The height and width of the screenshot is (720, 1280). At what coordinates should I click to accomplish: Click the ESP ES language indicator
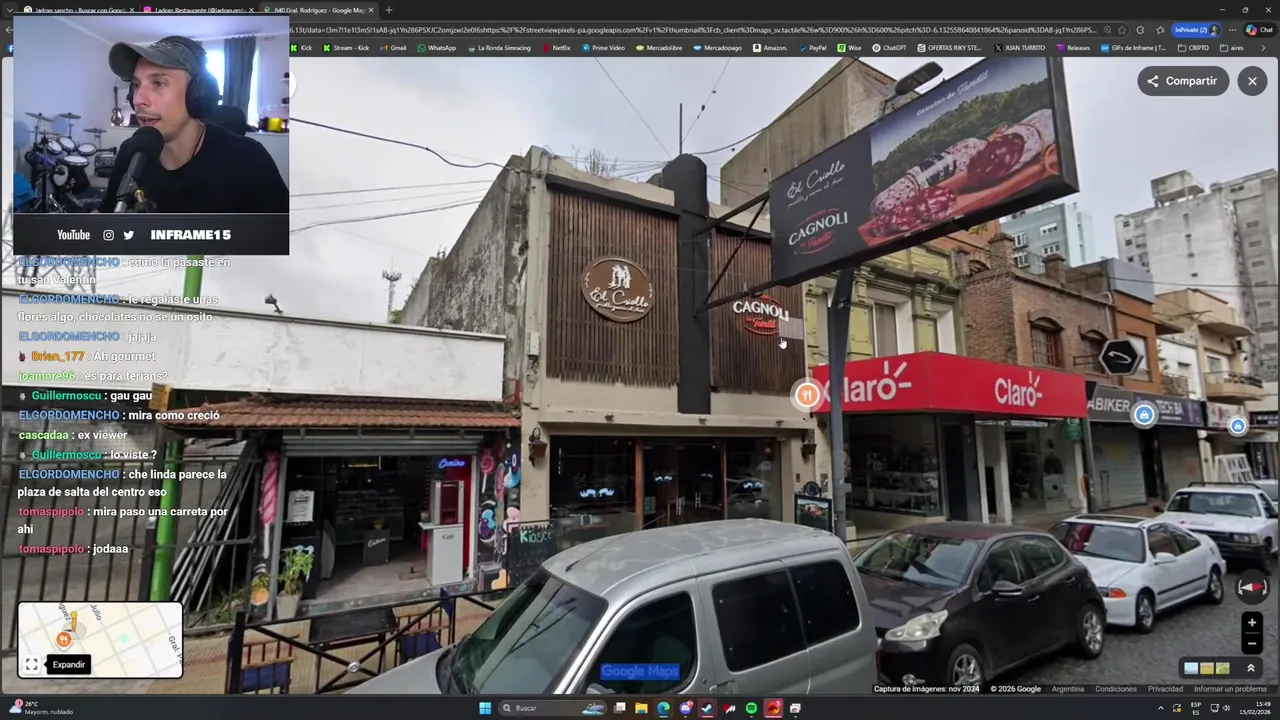tap(1195, 708)
